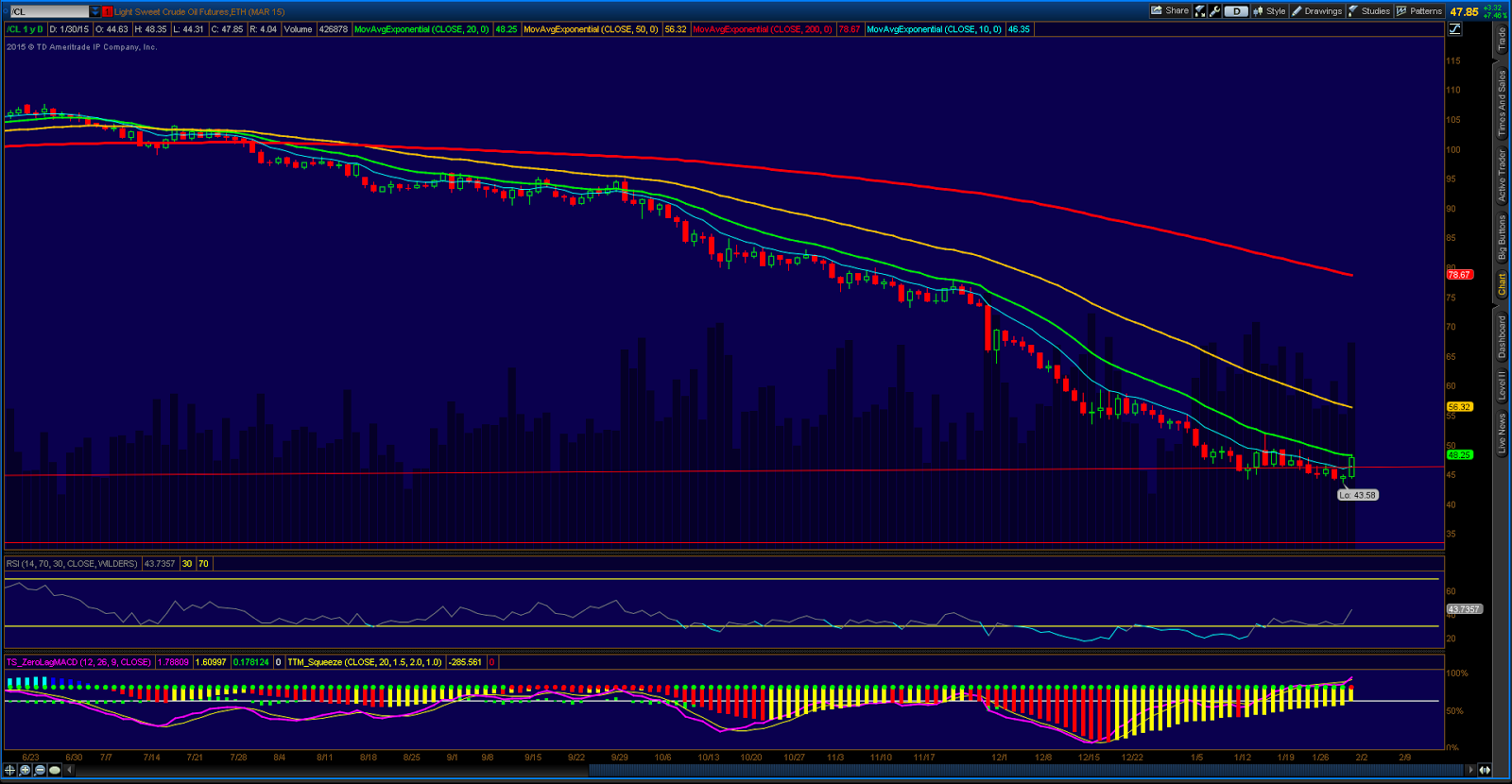Click the zoom out magnifier icon
Viewport: 1512px width, 784px height.
pos(40,770)
